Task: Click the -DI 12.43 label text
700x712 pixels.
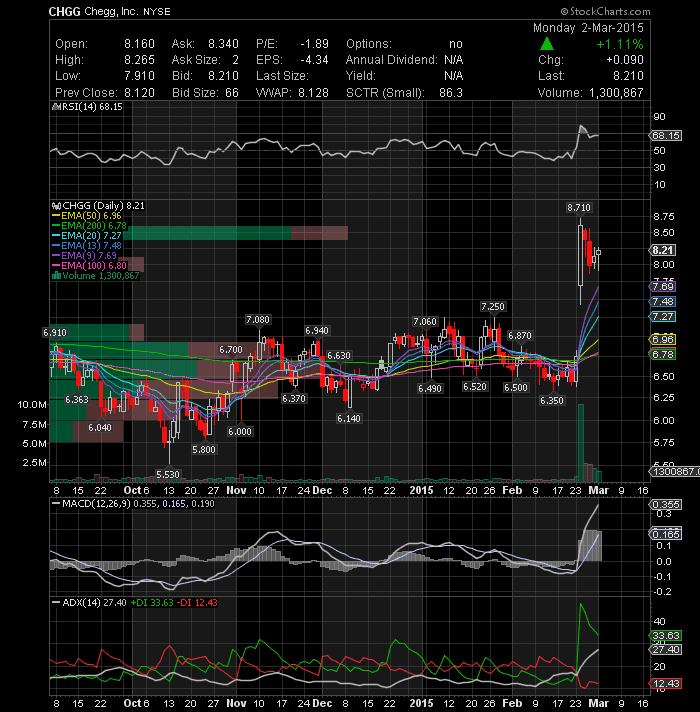Action: [197, 603]
